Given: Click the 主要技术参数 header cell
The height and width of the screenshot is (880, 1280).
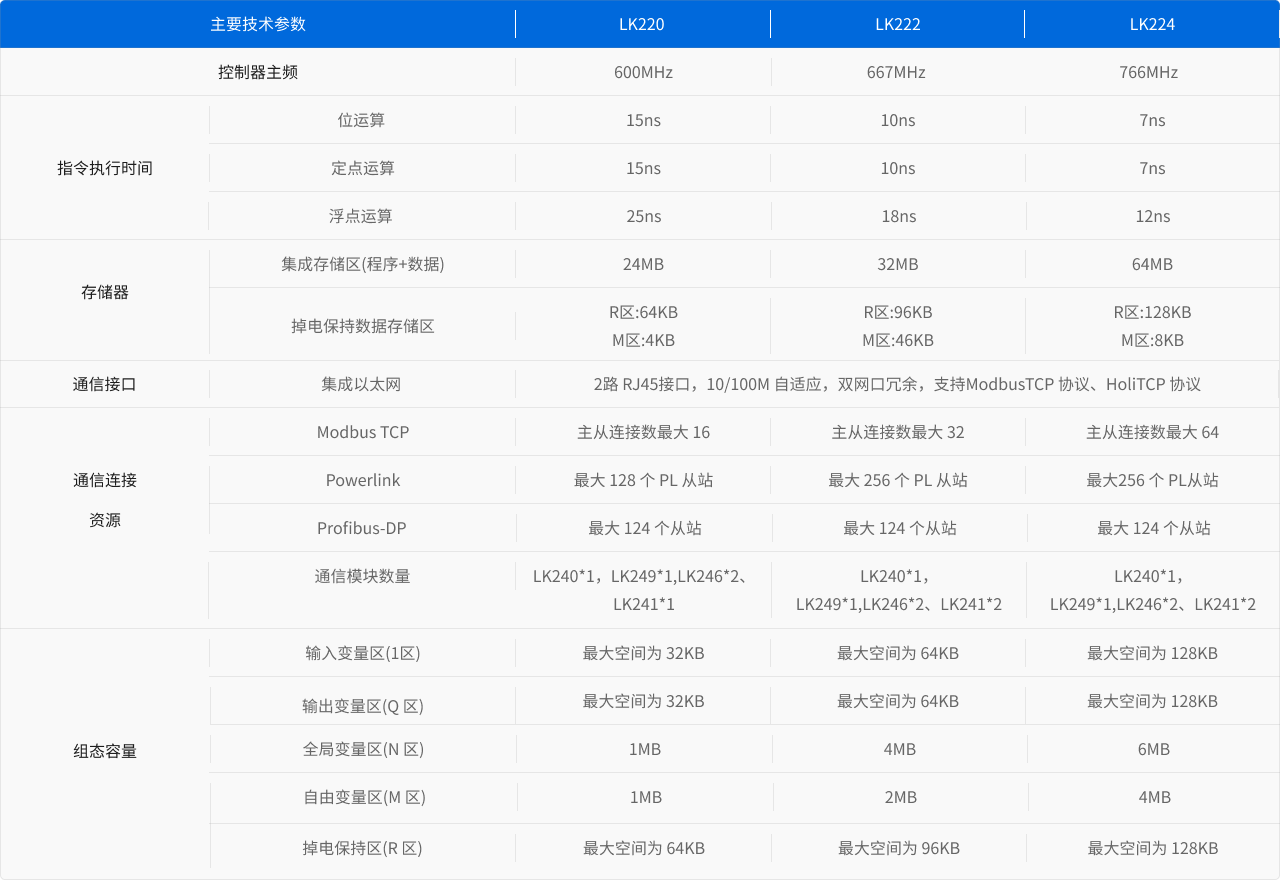Looking at the screenshot, I should [x=258, y=24].
